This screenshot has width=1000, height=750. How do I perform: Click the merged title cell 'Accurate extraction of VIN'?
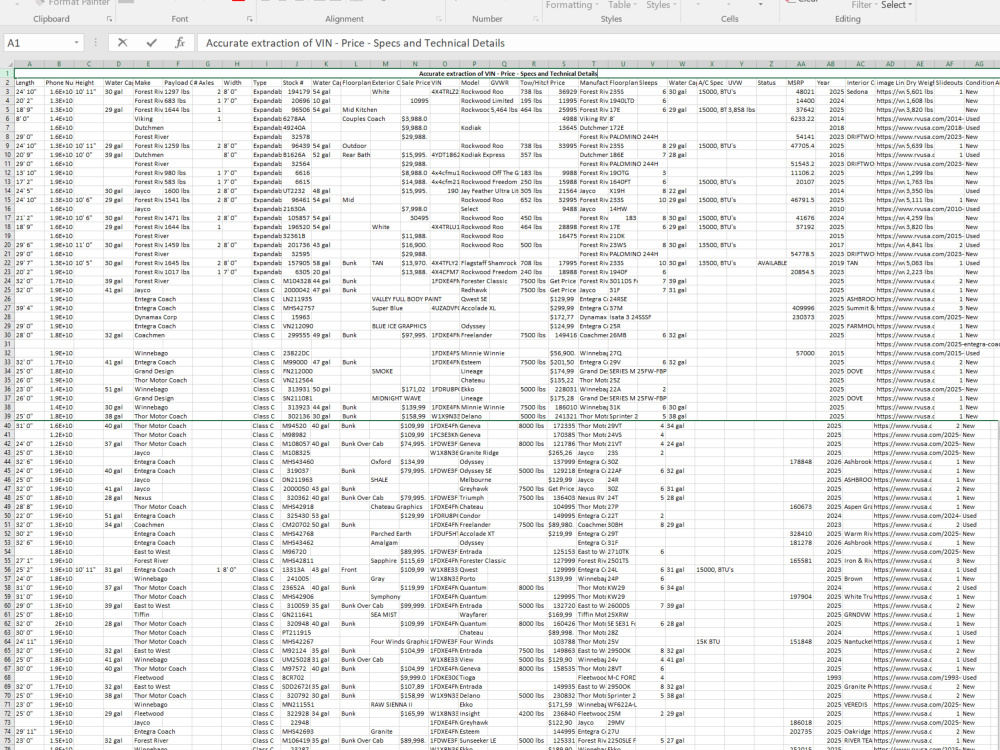coord(508,73)
